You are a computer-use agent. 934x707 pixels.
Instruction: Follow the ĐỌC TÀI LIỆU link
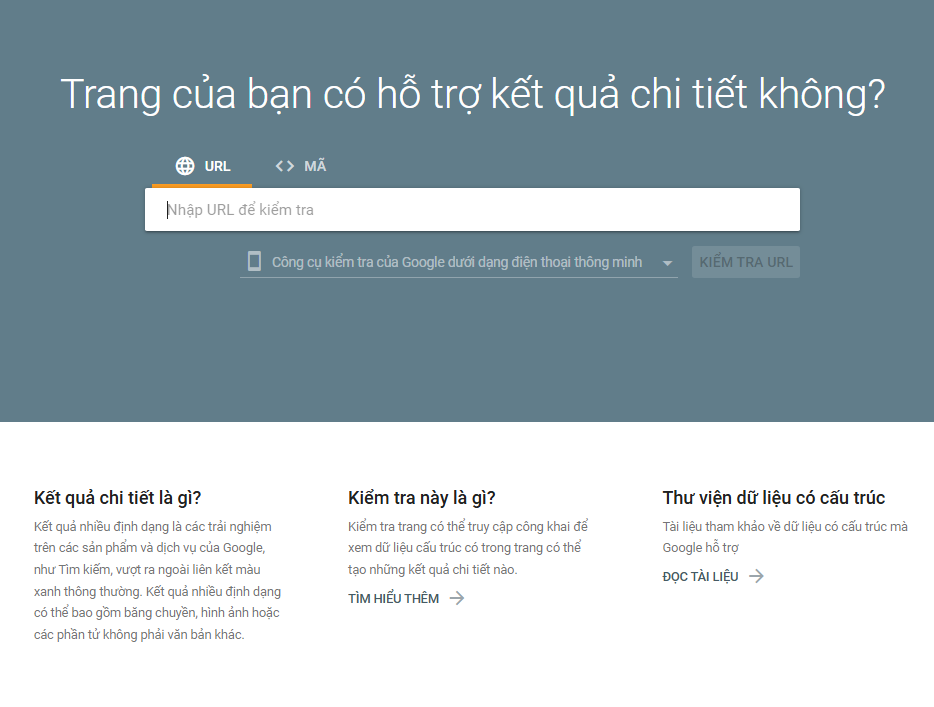point(700,576)
